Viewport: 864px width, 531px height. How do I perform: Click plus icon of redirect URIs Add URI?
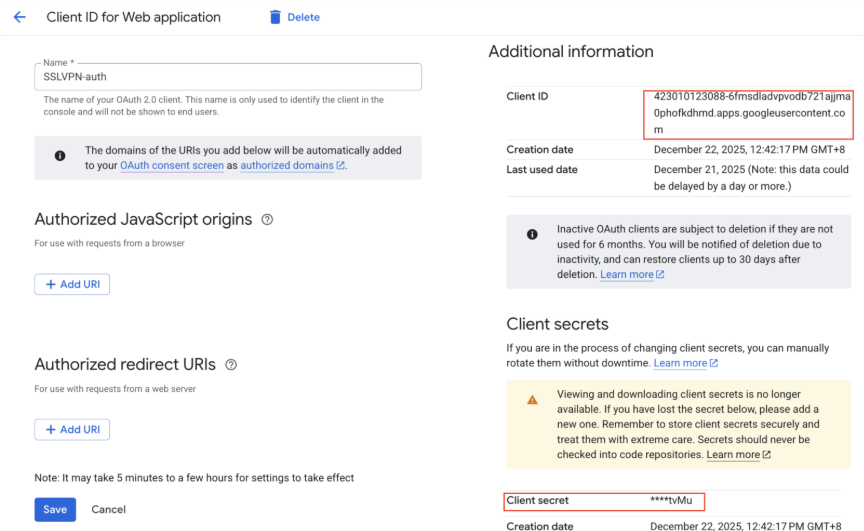tap(51, 430)
